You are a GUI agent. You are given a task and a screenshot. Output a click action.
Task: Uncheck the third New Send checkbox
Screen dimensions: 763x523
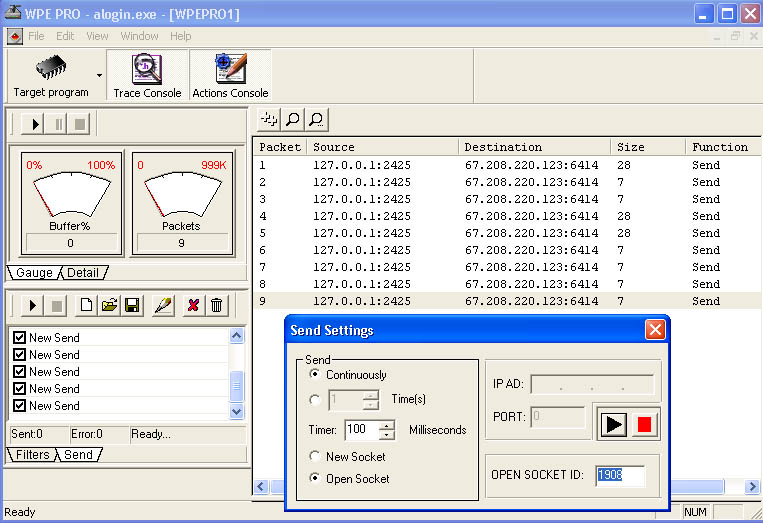(x=19, y=372)
